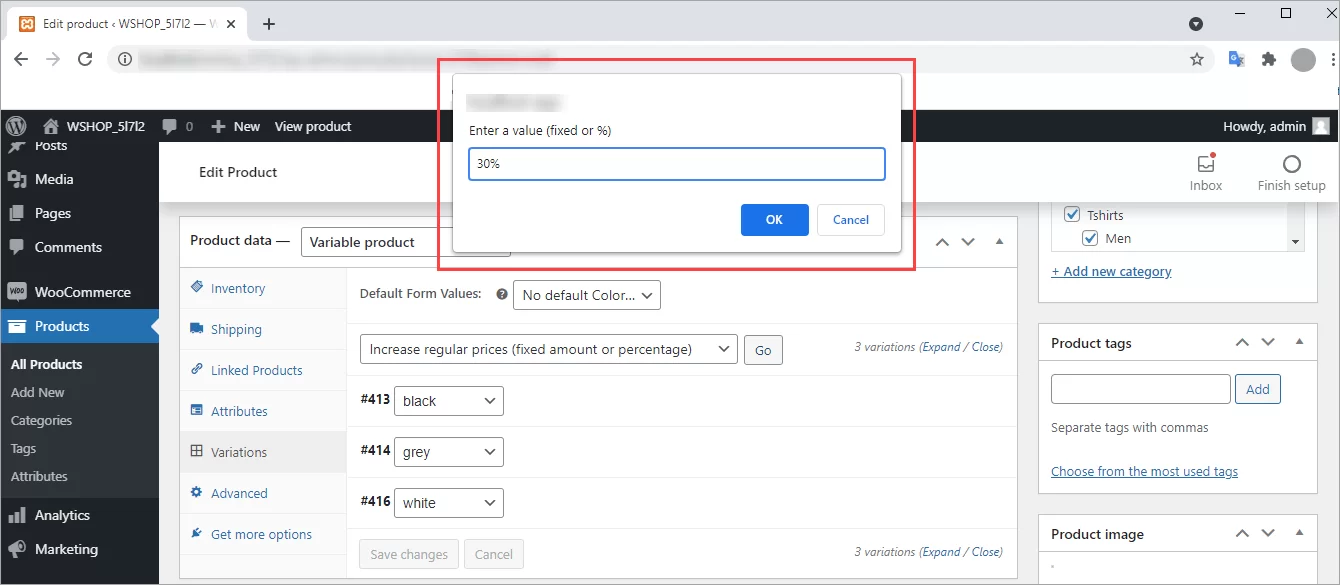Click the Add new category link

(x=1111, y=270)
